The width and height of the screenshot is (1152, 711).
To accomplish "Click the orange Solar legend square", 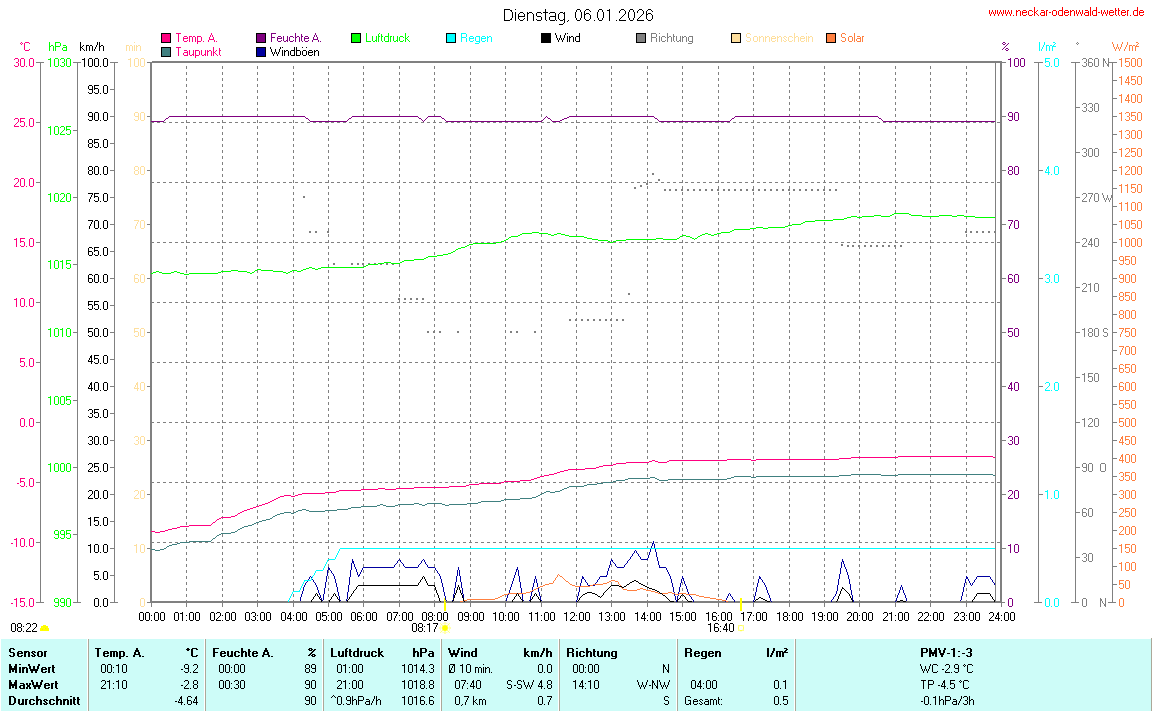I will [x=831, y=38].
